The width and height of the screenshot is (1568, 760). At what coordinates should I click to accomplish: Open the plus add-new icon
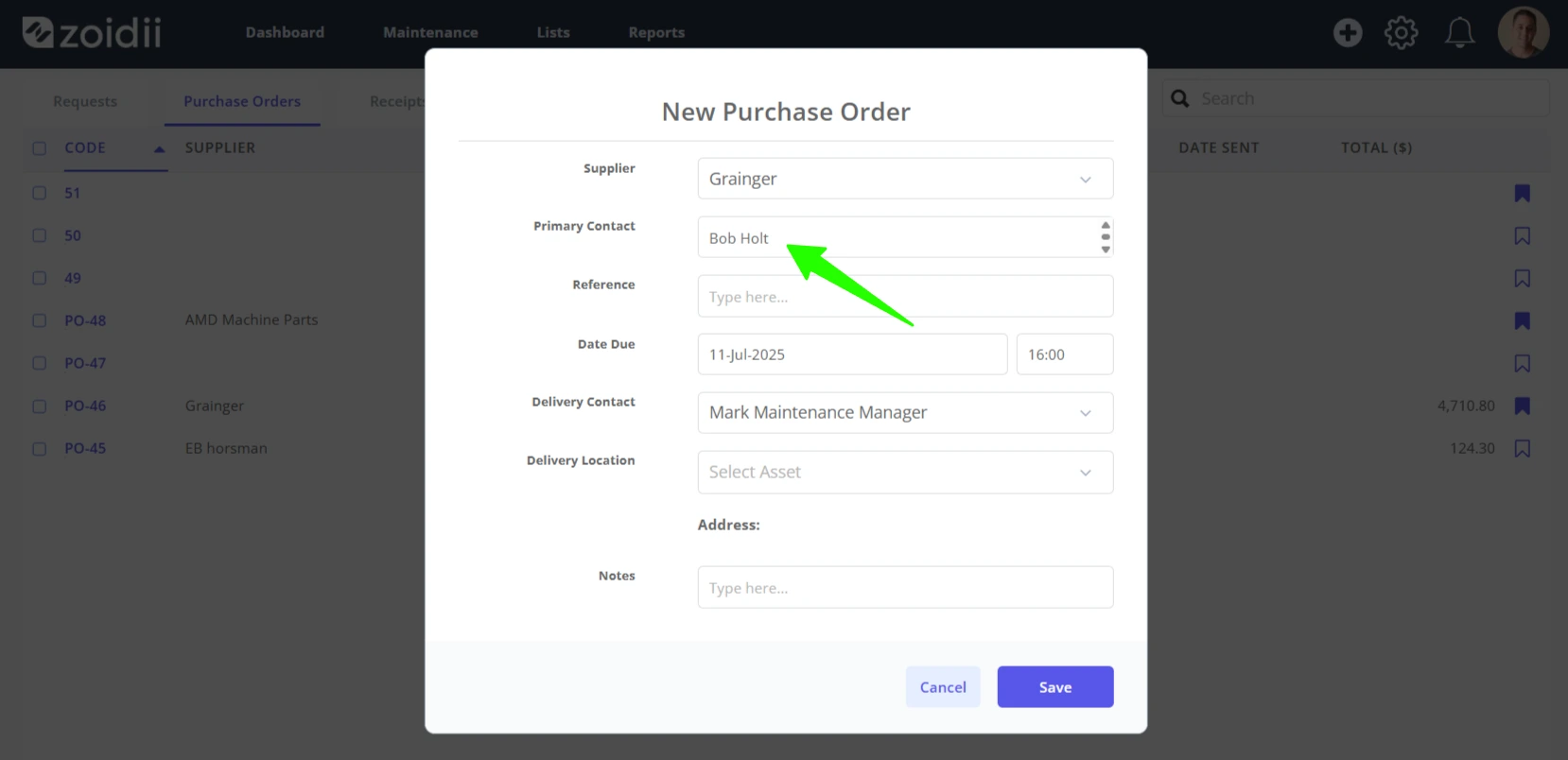tap(1348, 33)
